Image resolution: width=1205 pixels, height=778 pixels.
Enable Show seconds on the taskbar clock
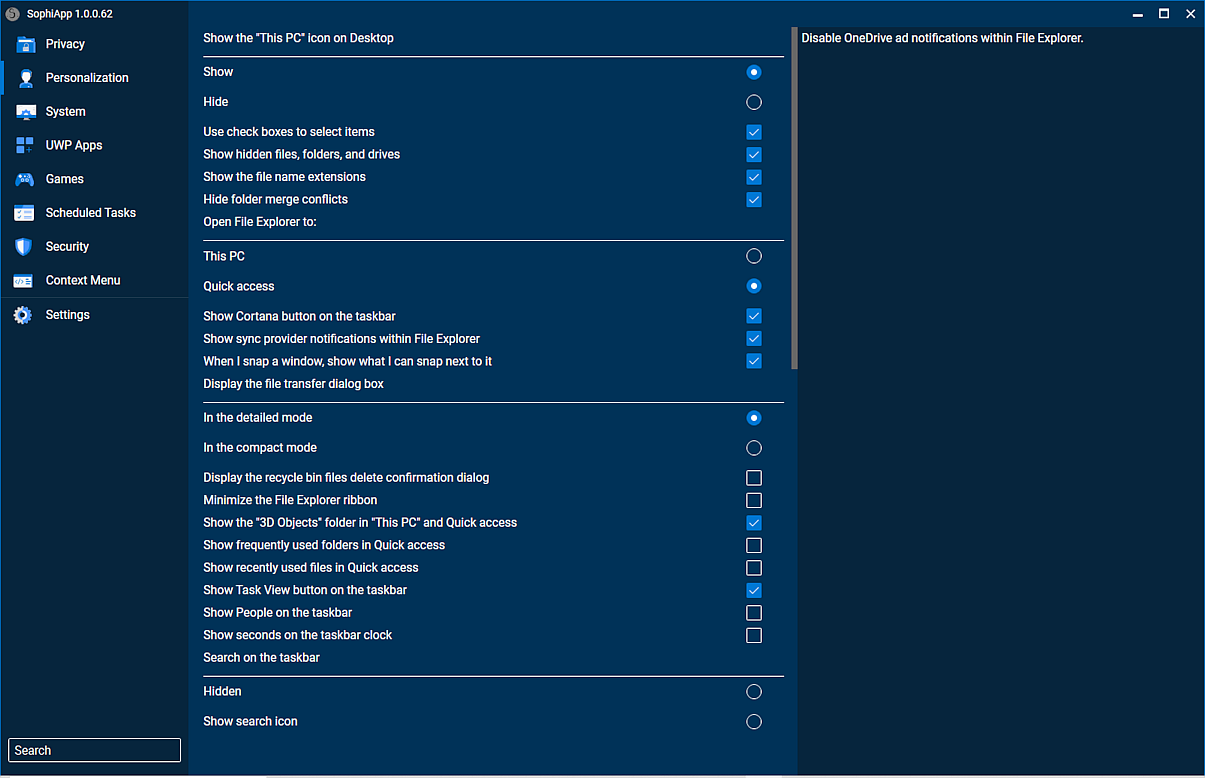754,635
